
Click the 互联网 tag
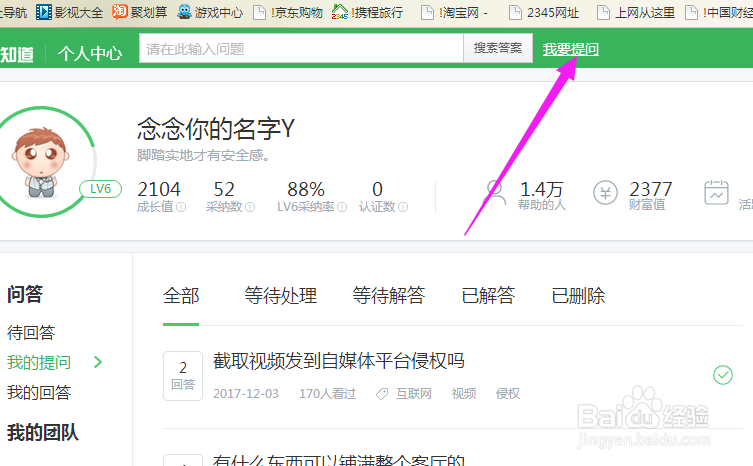point(413,394)
